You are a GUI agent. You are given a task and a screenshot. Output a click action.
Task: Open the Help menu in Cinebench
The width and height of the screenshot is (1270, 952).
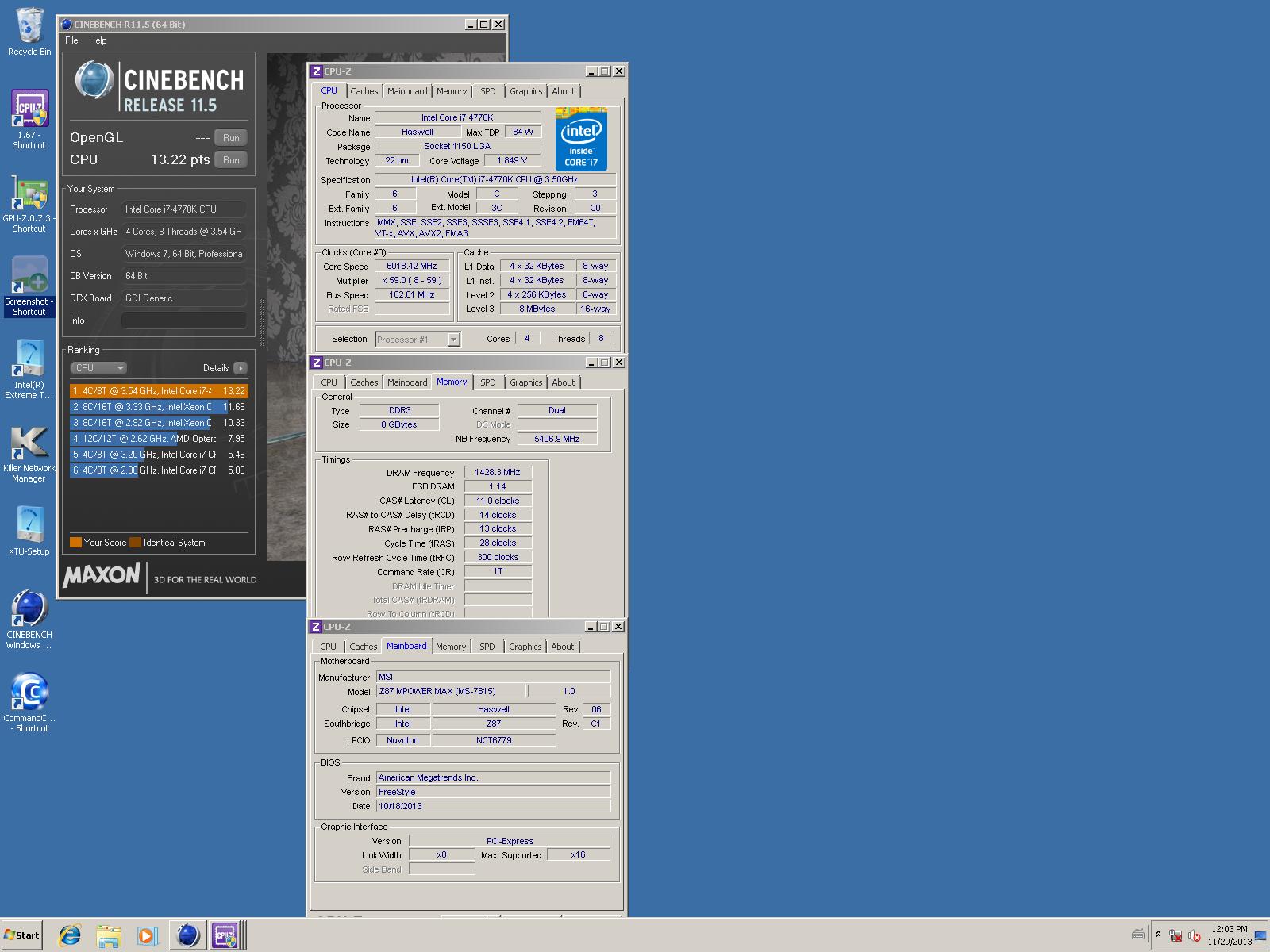tap(98, 40)
